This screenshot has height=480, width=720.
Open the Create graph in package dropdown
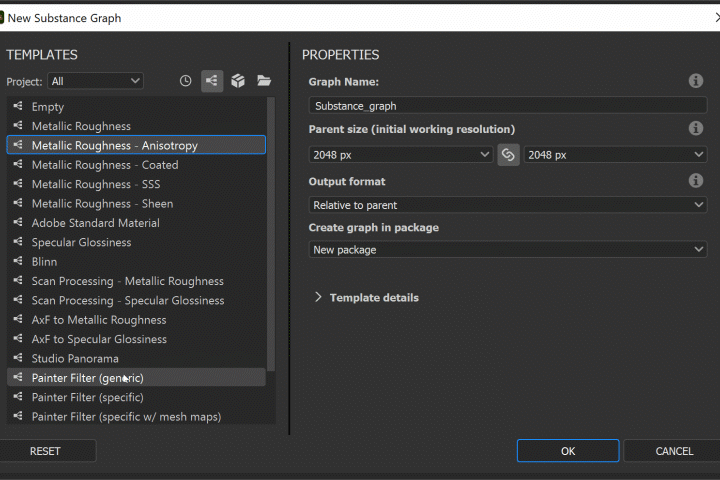tap(508, 249)
